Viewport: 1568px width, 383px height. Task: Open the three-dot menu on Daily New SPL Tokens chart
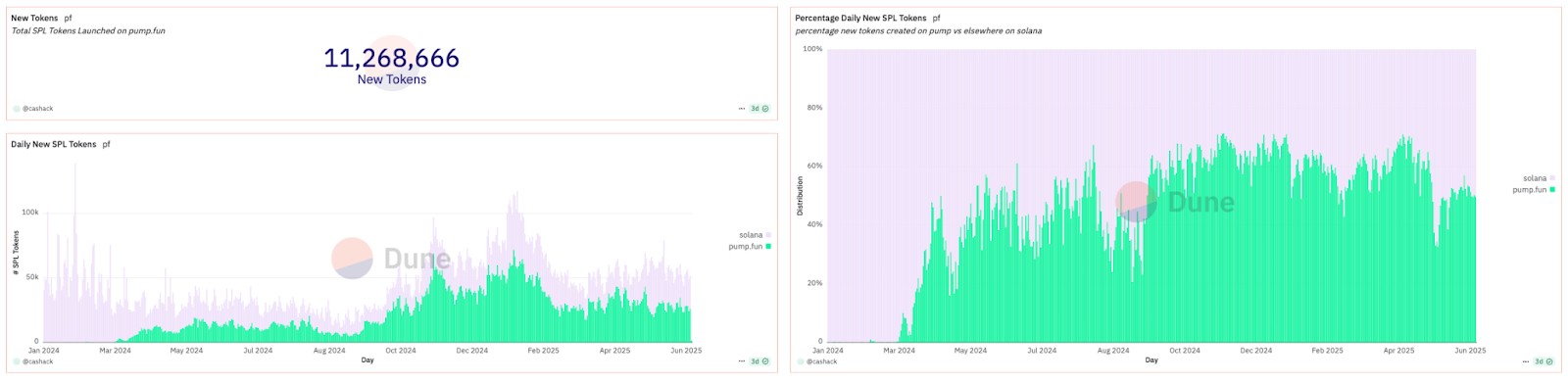742,361
